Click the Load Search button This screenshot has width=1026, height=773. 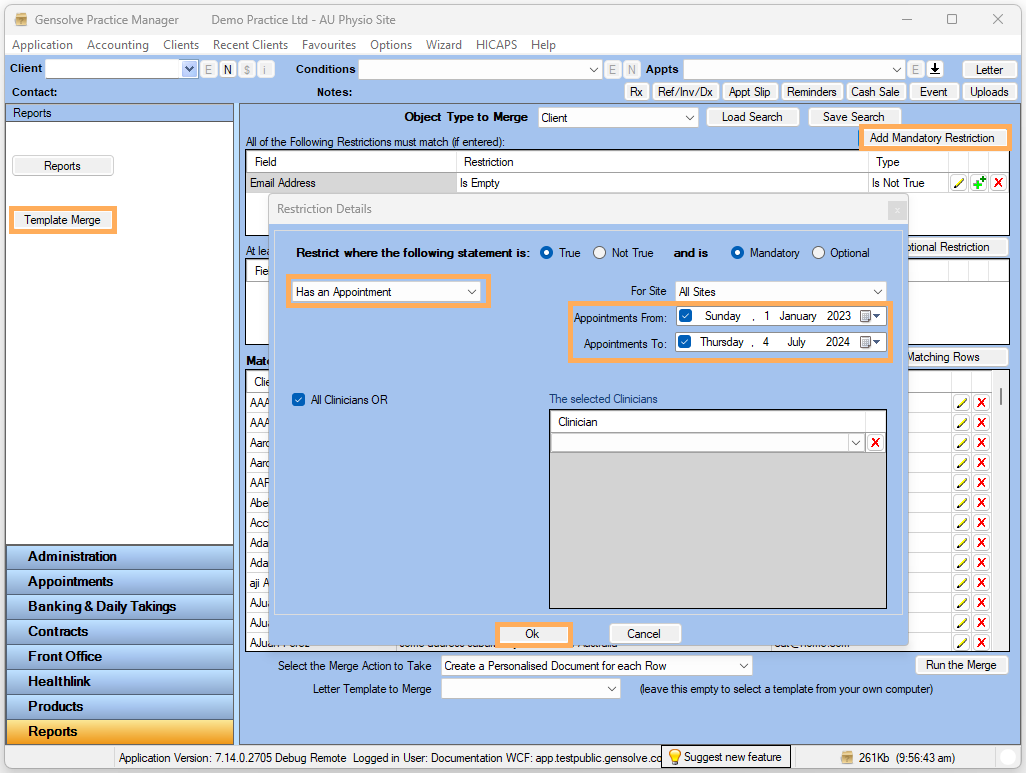click(752, 117)
